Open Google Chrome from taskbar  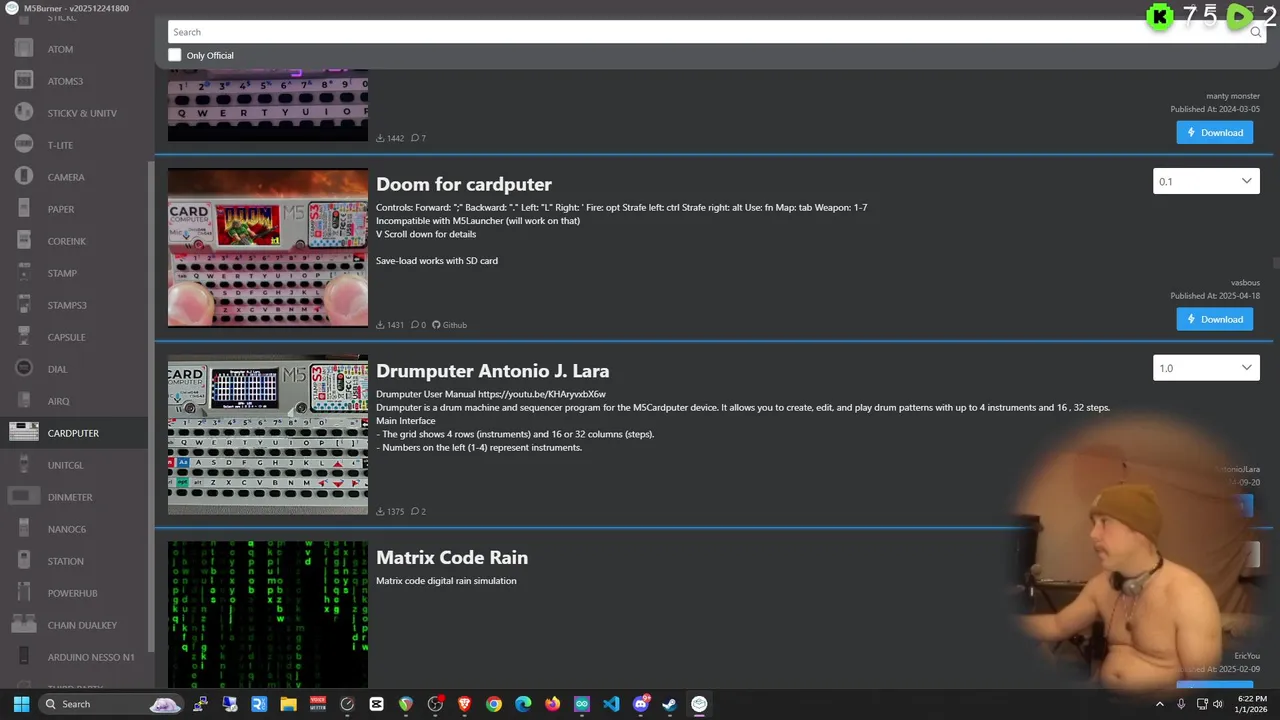click(494, 704)
